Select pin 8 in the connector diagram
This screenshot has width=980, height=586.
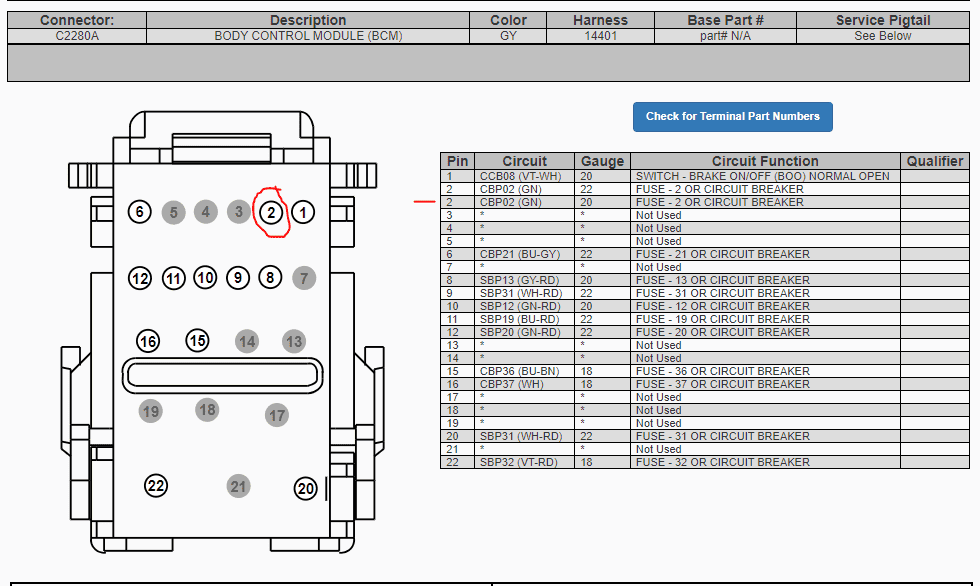point(270,277)
